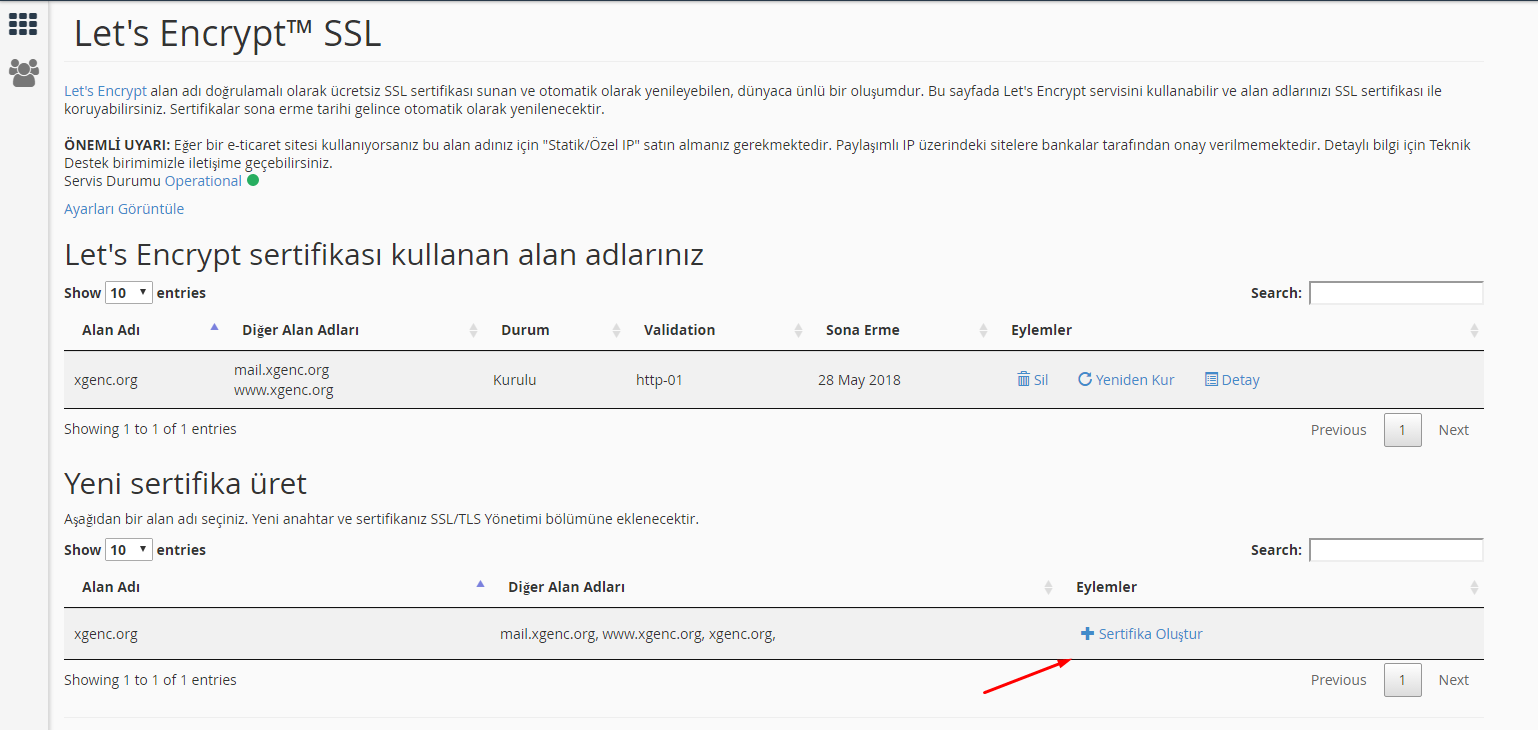The height and width of the screenshot is (730, 1538).
Task: Go to Previous page in lower table
Action: (x=1338, y=680)
